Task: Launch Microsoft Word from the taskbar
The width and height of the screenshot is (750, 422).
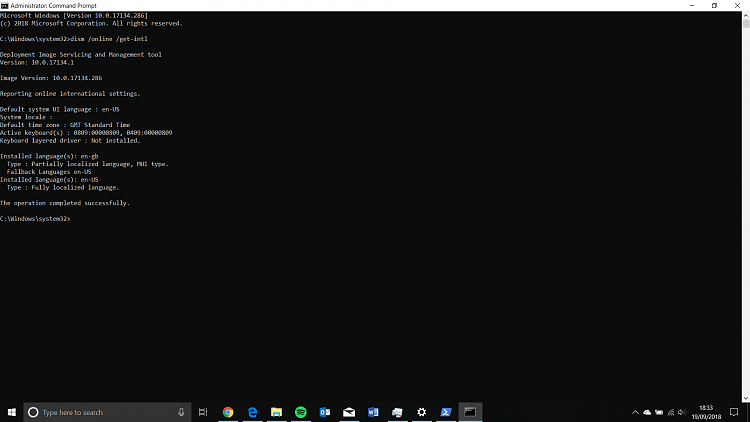Action: coord(373,412)
